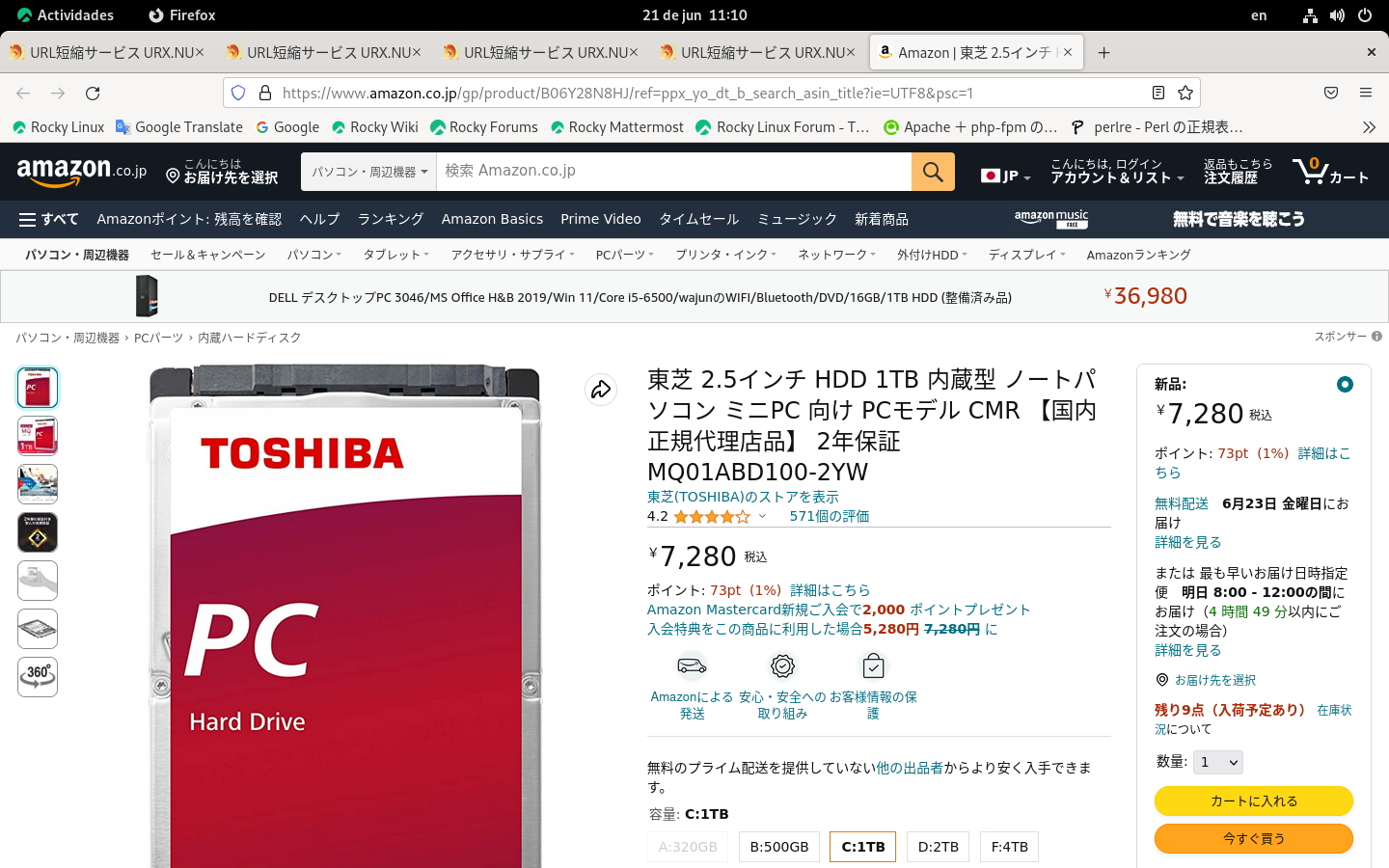1389x868 pixels.
Task: Bookmark this page with the star icon
Action: pos(1185,94)
